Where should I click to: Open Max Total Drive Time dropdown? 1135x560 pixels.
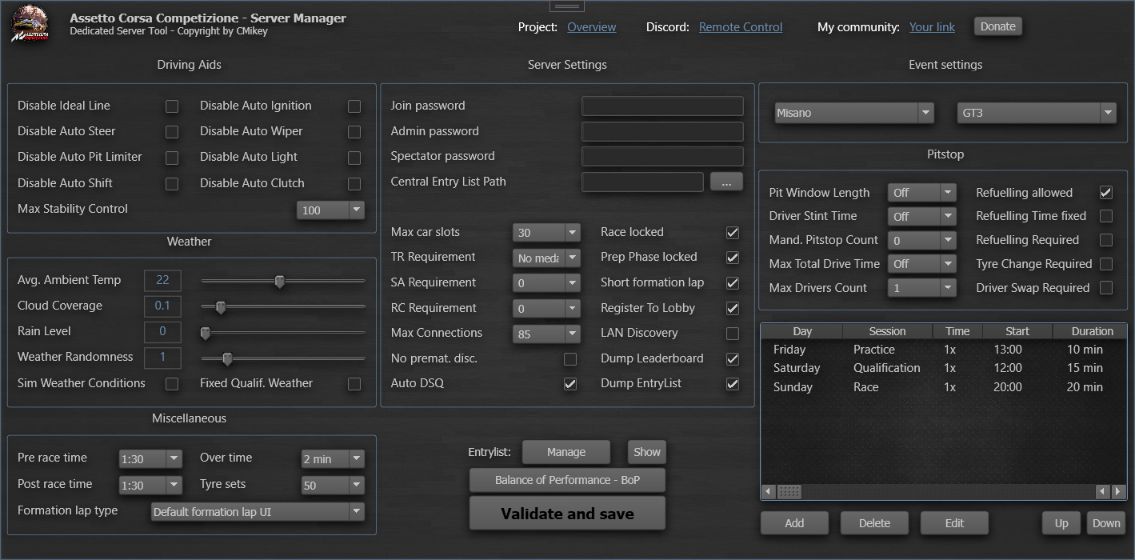pyautogui.click(x=922, y=264)
